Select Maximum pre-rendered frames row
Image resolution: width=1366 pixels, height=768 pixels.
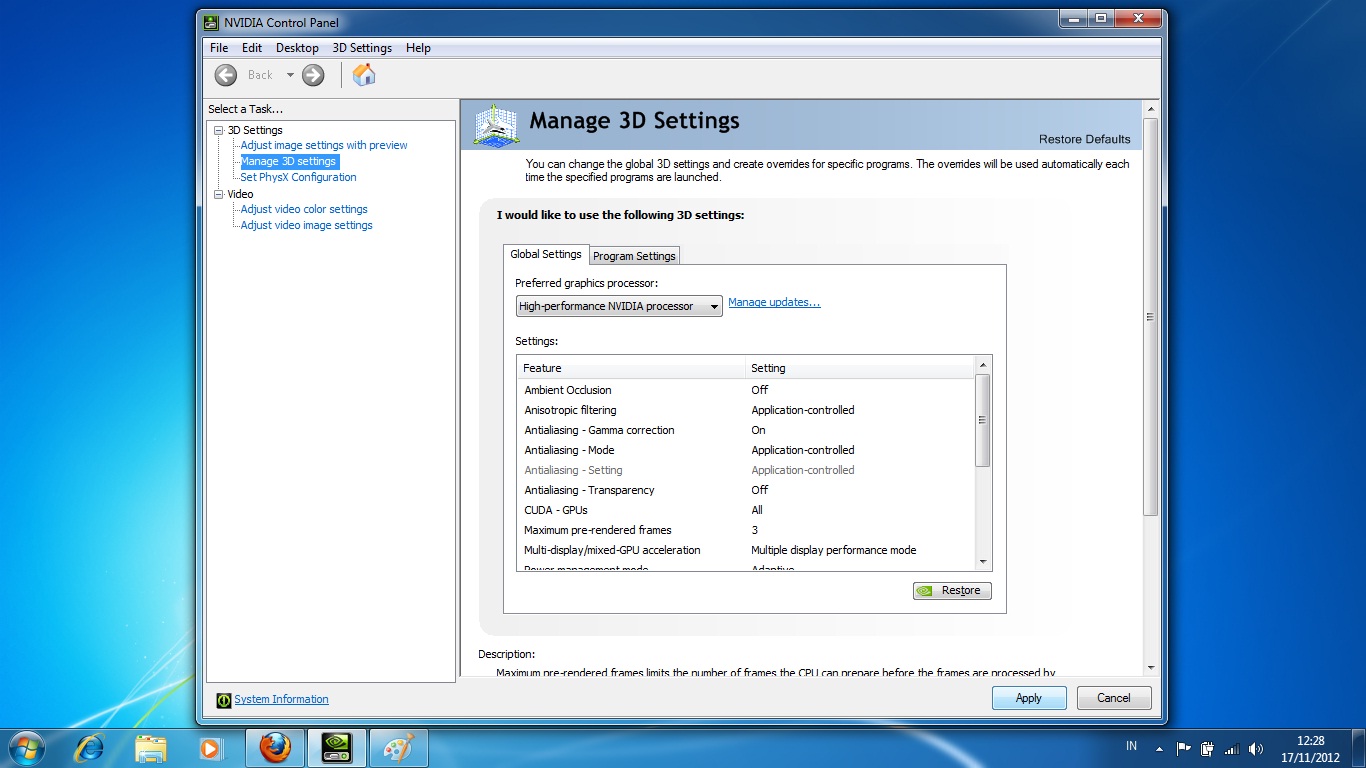[x=746, y=530]
